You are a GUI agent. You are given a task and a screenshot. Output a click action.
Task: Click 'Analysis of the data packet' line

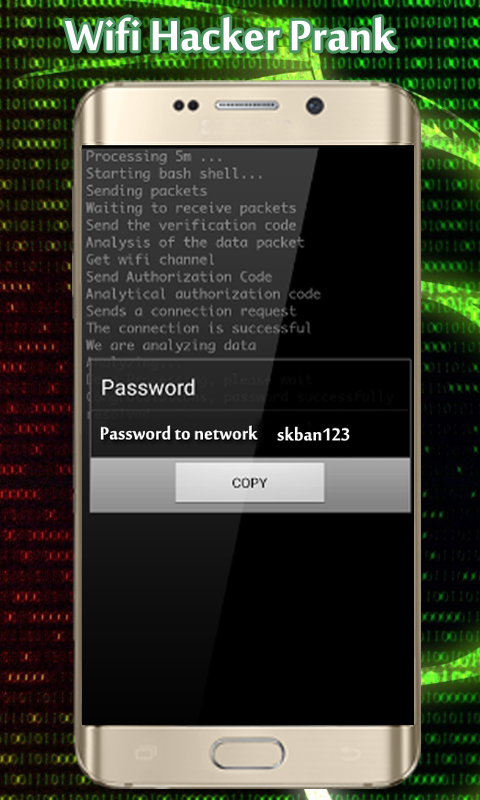[195, 242]
